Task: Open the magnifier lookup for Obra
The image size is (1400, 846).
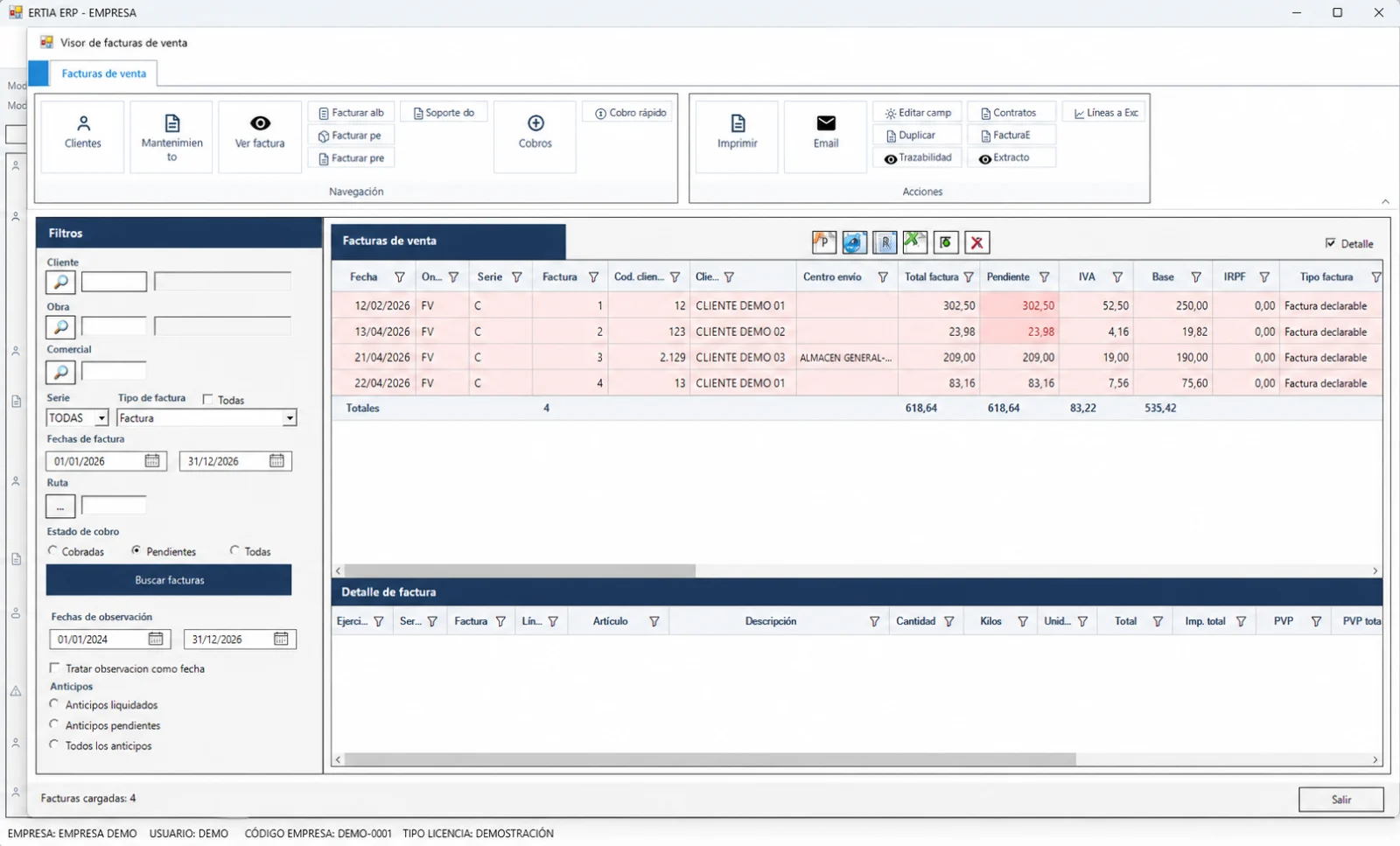Action: click(60, 327)
